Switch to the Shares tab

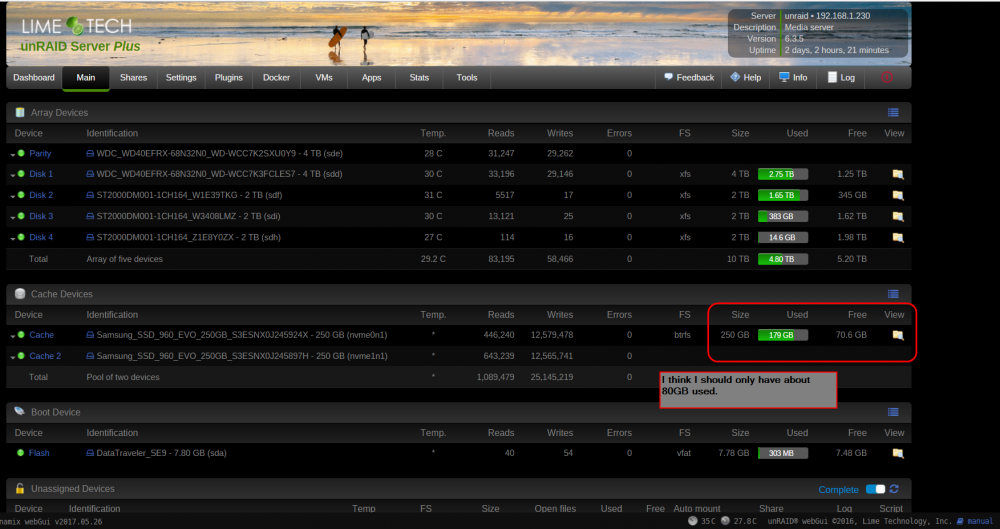pos(133,77)
